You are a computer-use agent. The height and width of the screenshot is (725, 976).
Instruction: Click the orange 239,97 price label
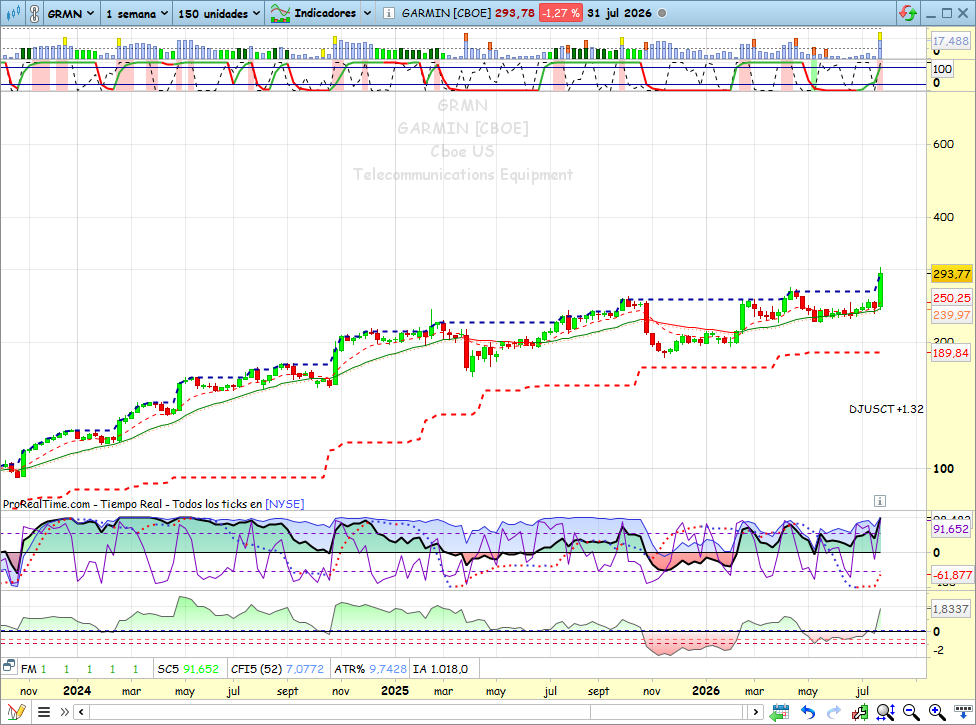[952, 315]
